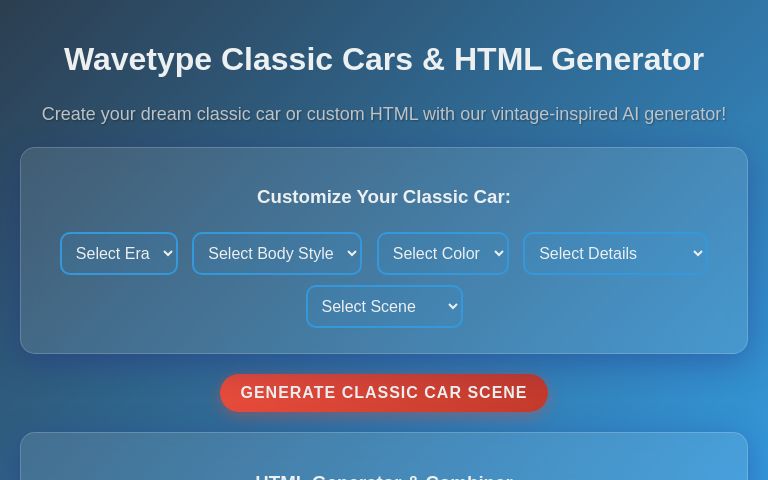768x480 pixels.
Task: Click the Select Body Style chevron arrow
Action: (x=350, y=254)
